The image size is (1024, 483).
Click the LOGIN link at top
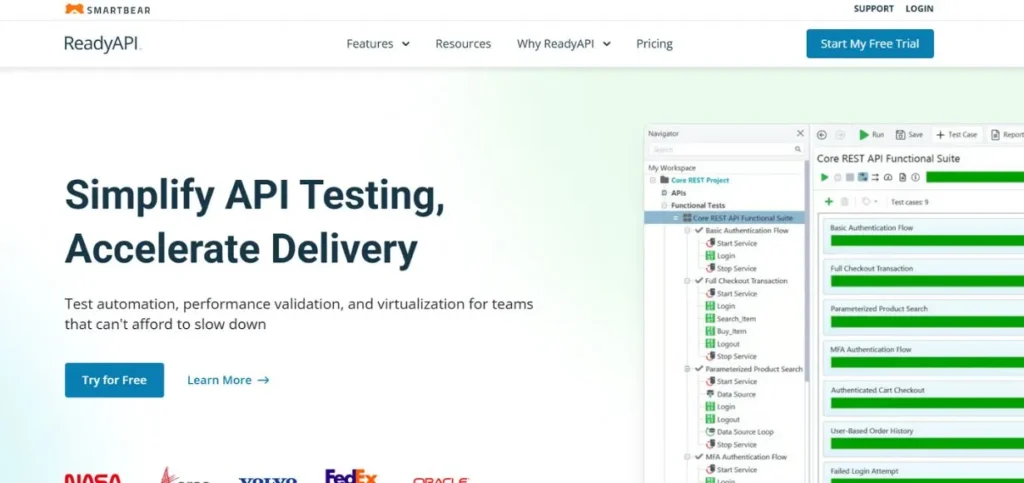point(920,8)
